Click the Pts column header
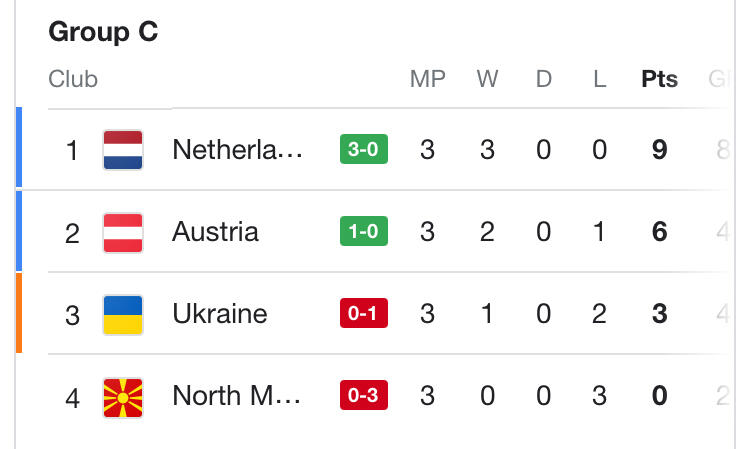Viewport: 750px width, 449px height. click(x=659, y=80)
